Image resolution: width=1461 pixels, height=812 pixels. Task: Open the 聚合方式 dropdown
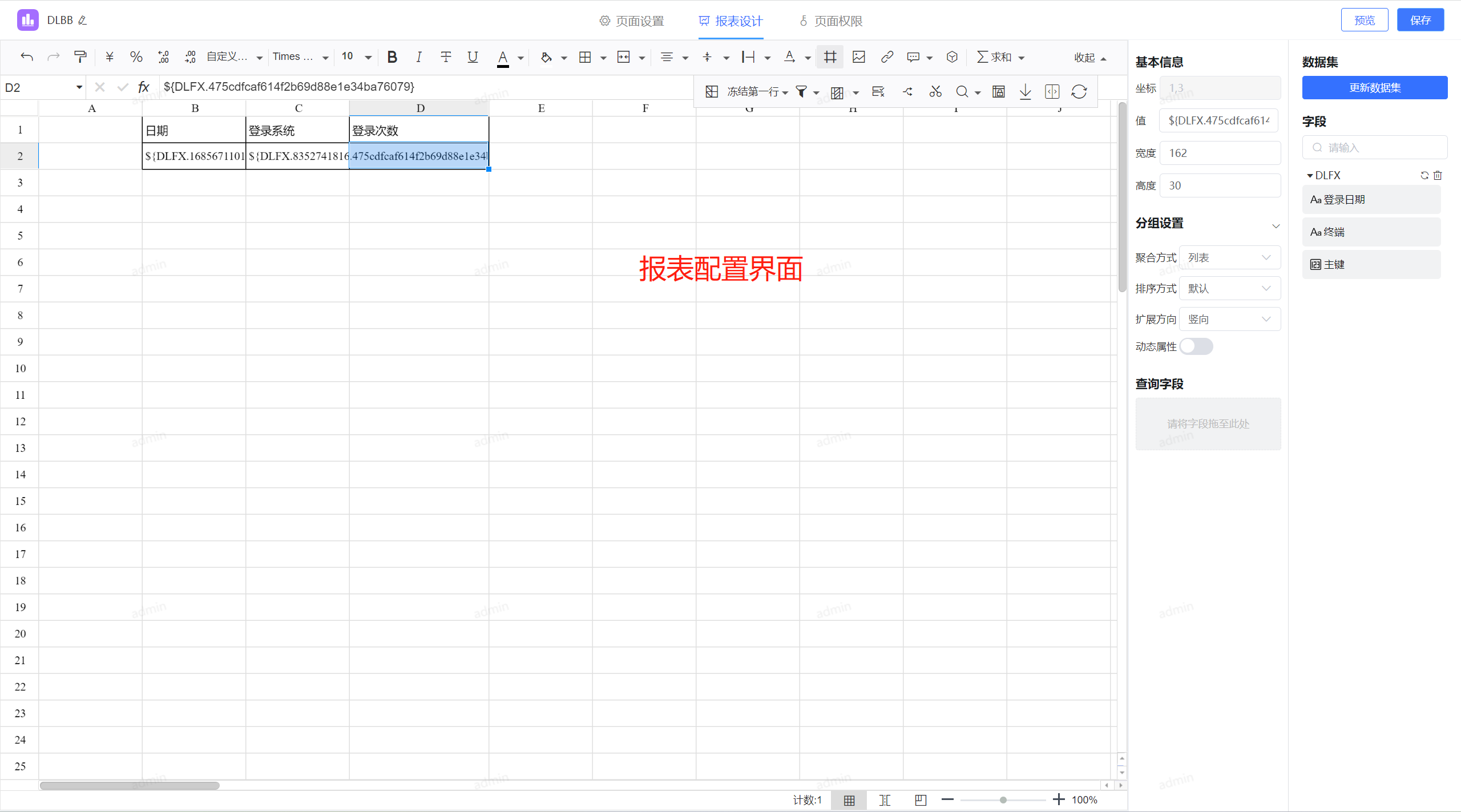tap(1230, 258)
